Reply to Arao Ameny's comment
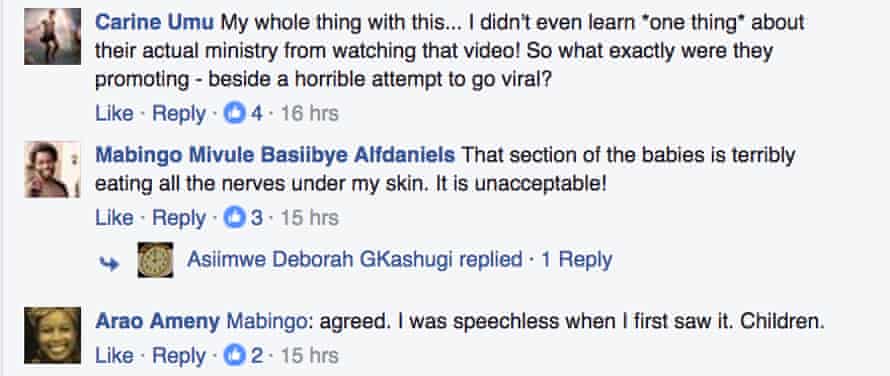 [x=179, y=356]
